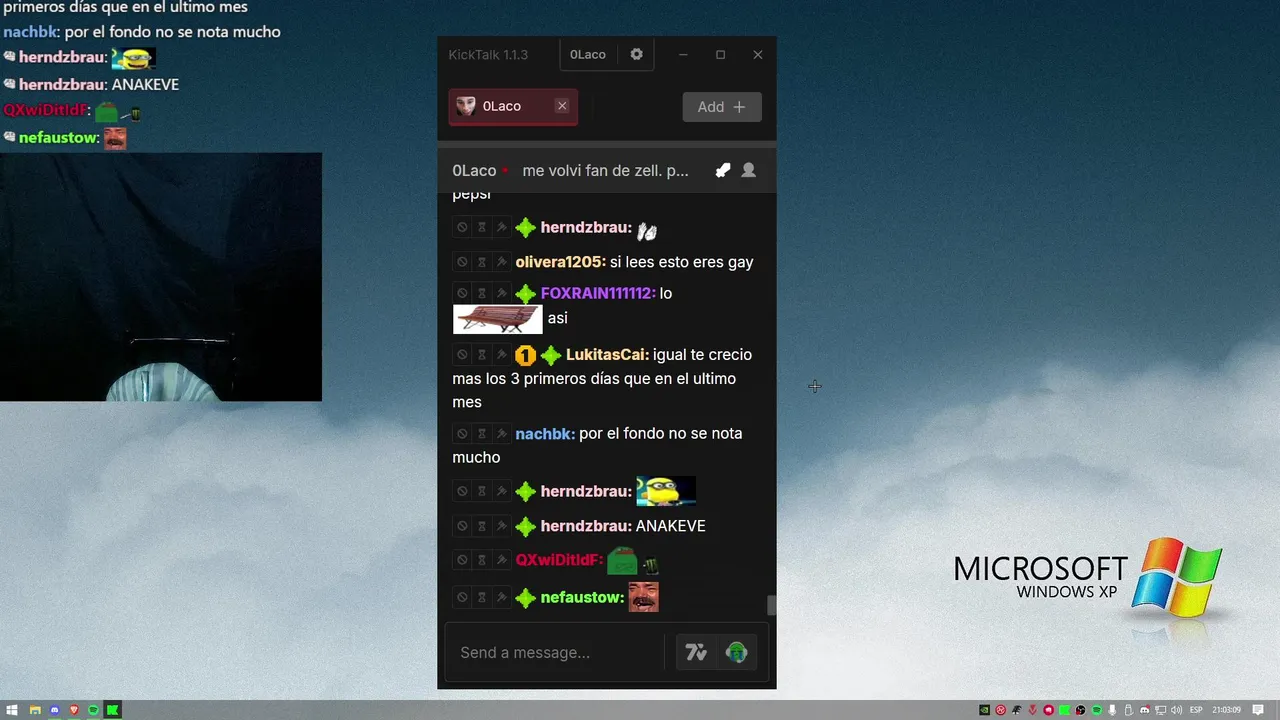The image size is (1280, 720).
Task: Click the system clock 21:03:09
Action: 1227,710
